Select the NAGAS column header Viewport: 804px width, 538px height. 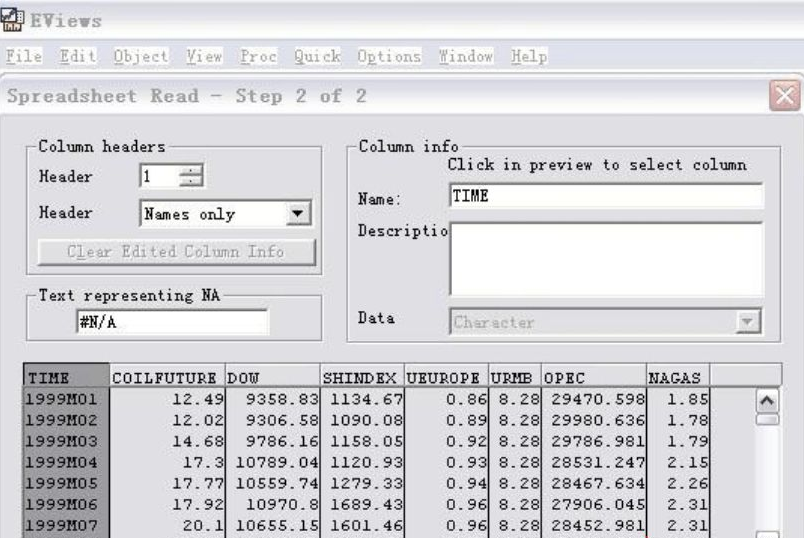(x=677, y=378)
